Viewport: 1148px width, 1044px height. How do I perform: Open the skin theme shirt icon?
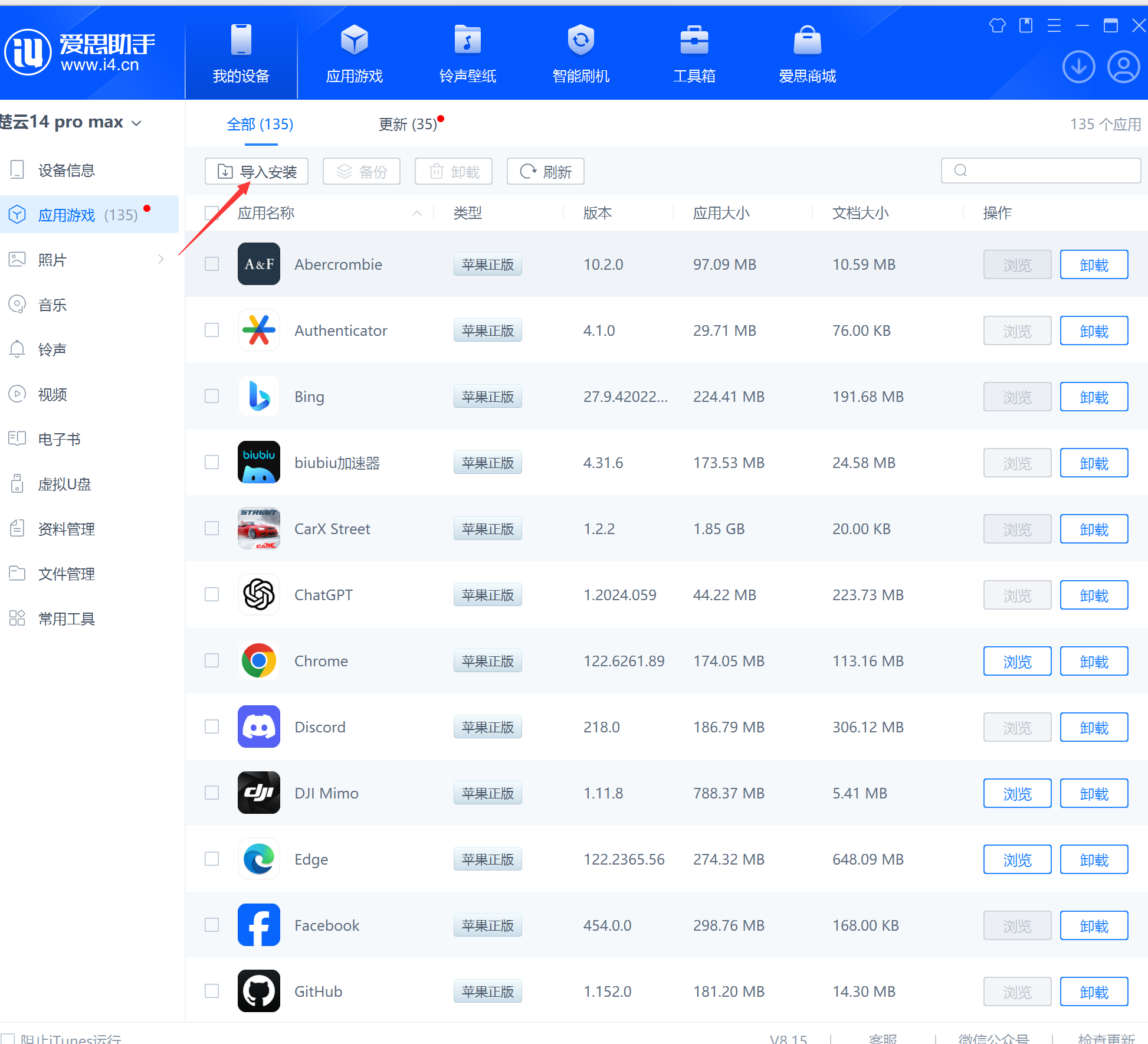point(997,25)
